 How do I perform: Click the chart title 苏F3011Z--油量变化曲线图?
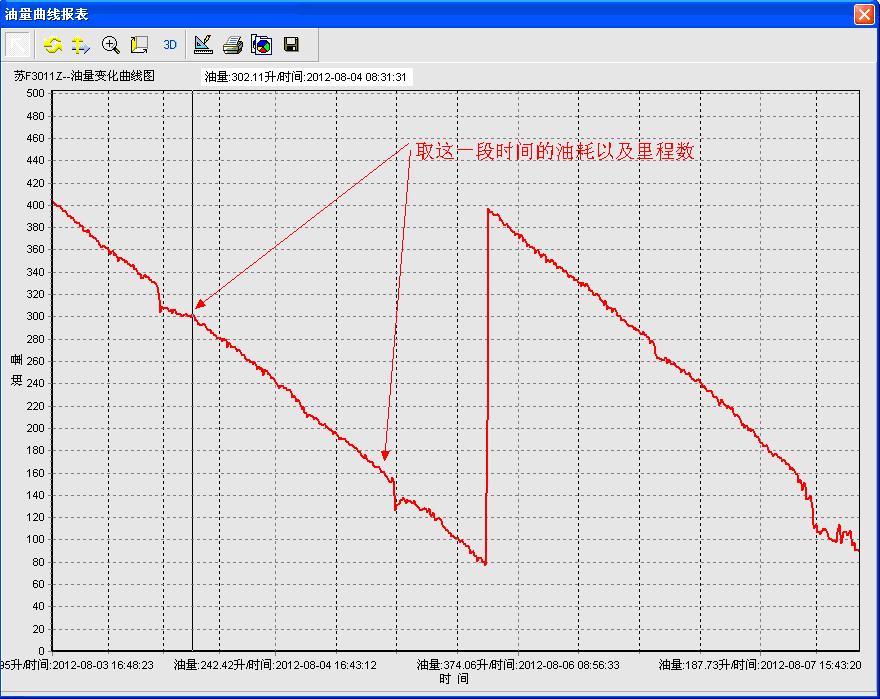(85, 75)
